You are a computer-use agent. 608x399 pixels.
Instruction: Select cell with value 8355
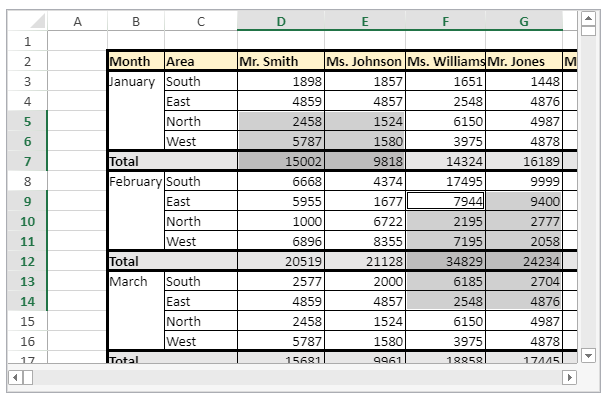click(x=365, y=241)
